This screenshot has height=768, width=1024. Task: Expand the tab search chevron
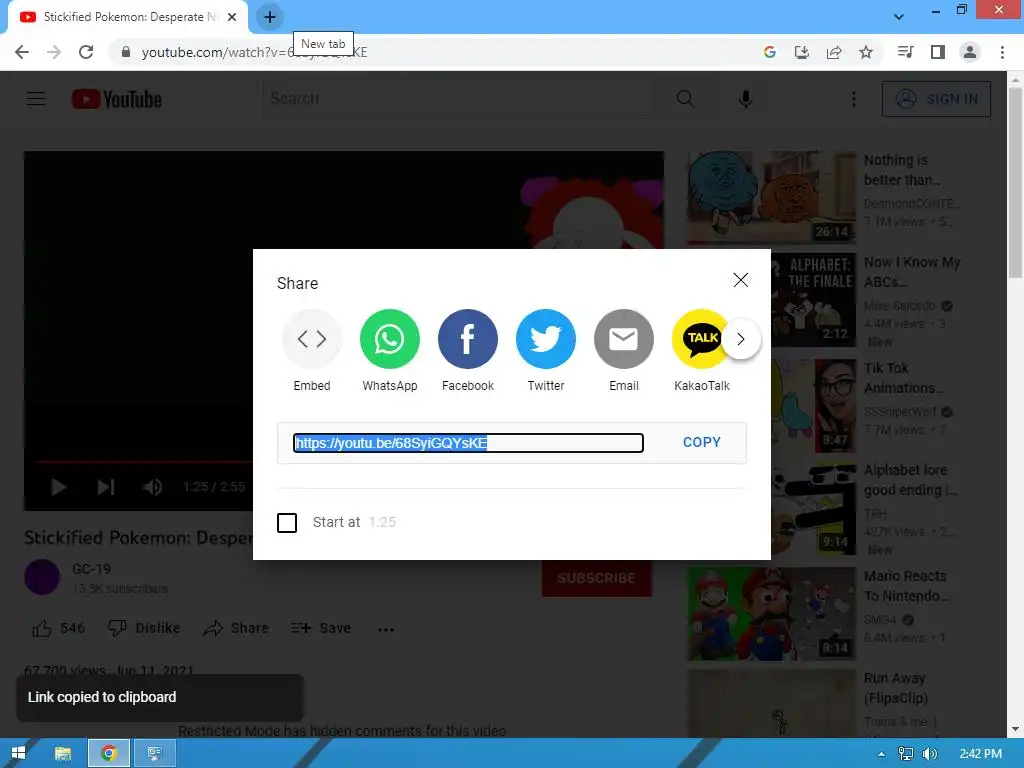tap(899, 17)
